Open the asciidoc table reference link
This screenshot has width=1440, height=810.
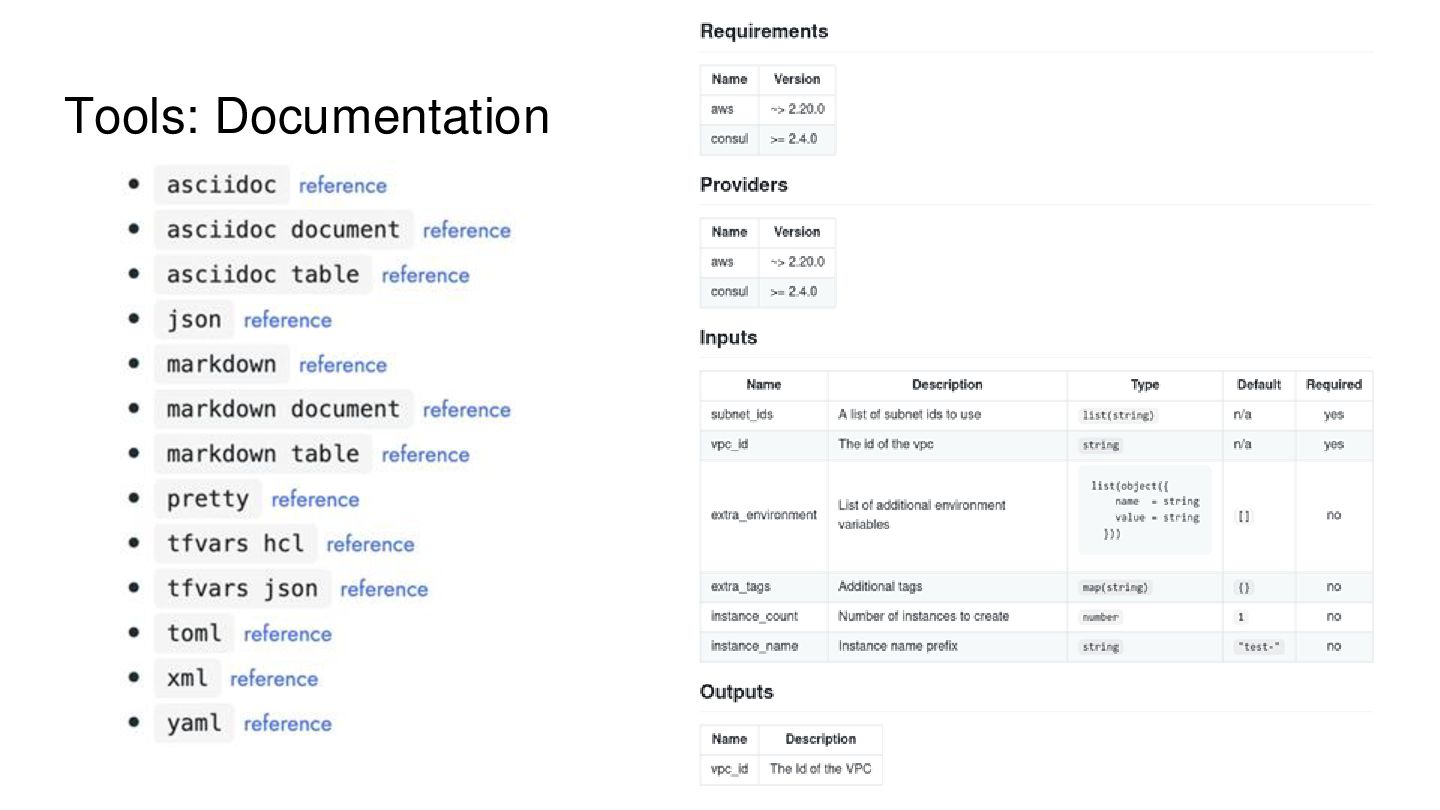[x=425, y=276]
